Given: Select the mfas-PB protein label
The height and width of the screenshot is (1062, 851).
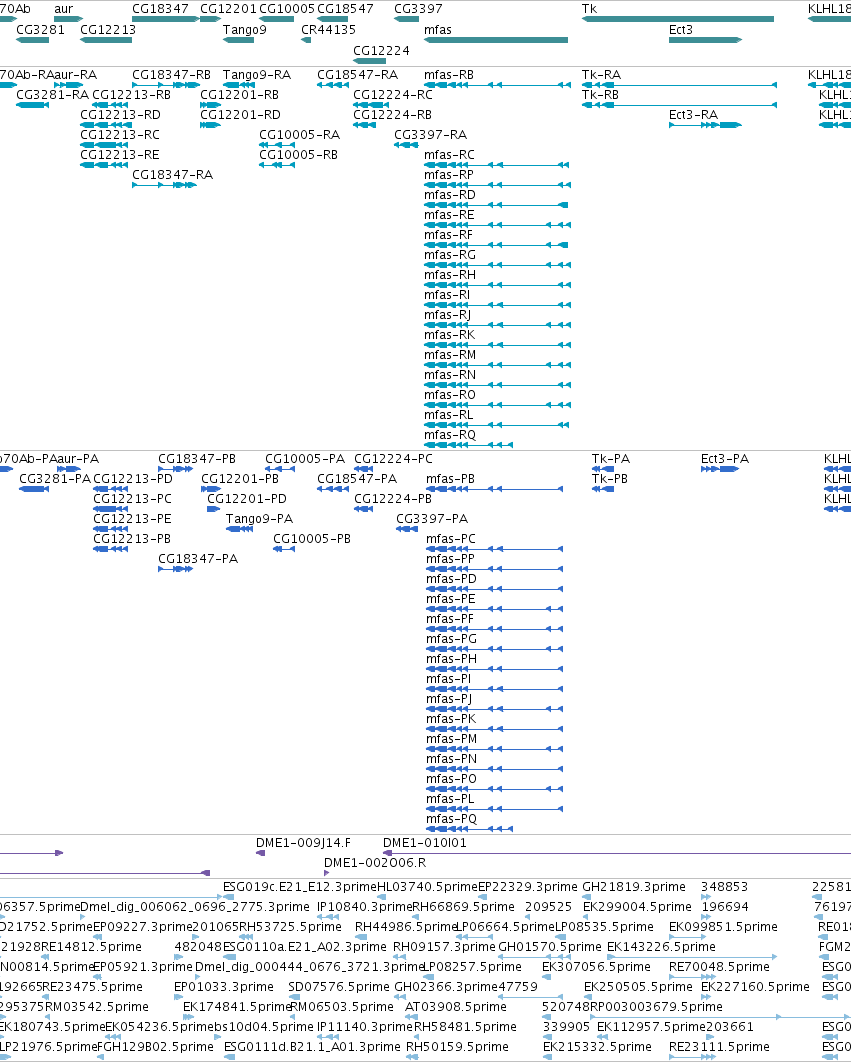Looking at the screenshot, I should tap(451, 479).
